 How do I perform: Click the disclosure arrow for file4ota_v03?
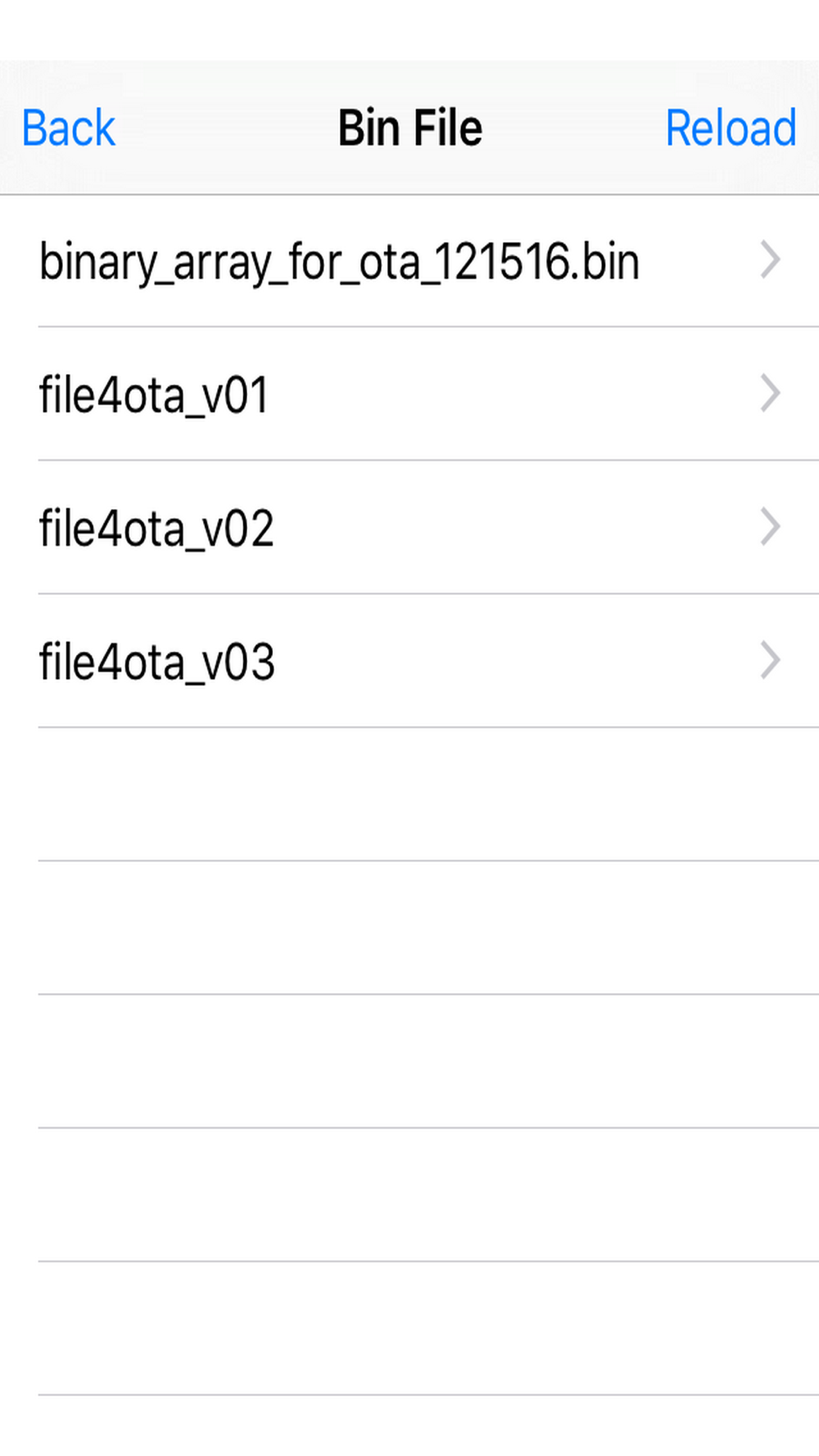769,661
